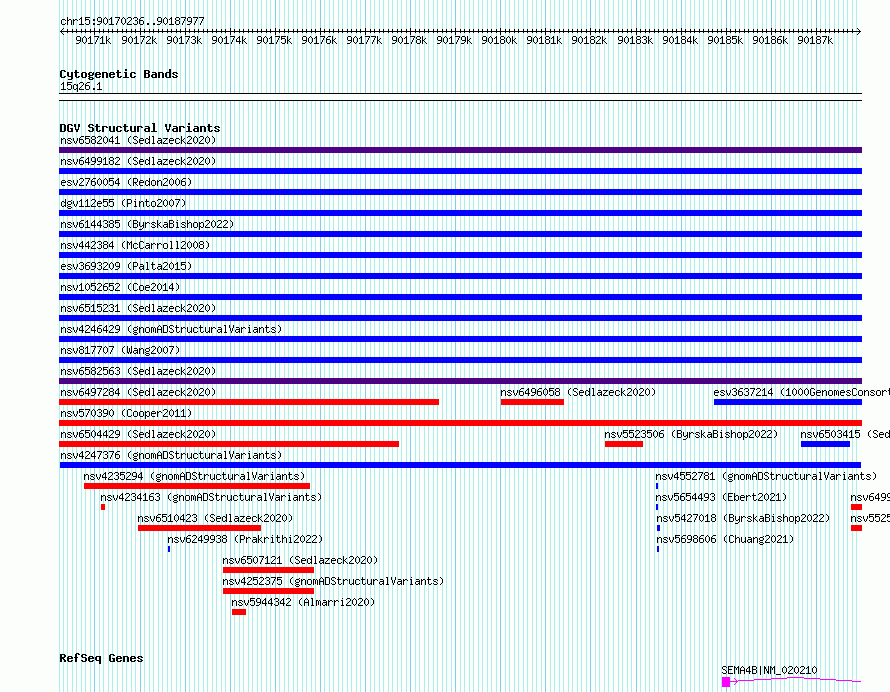Open nsv6144385 (ByrskaBishop2022) variant

147,224
